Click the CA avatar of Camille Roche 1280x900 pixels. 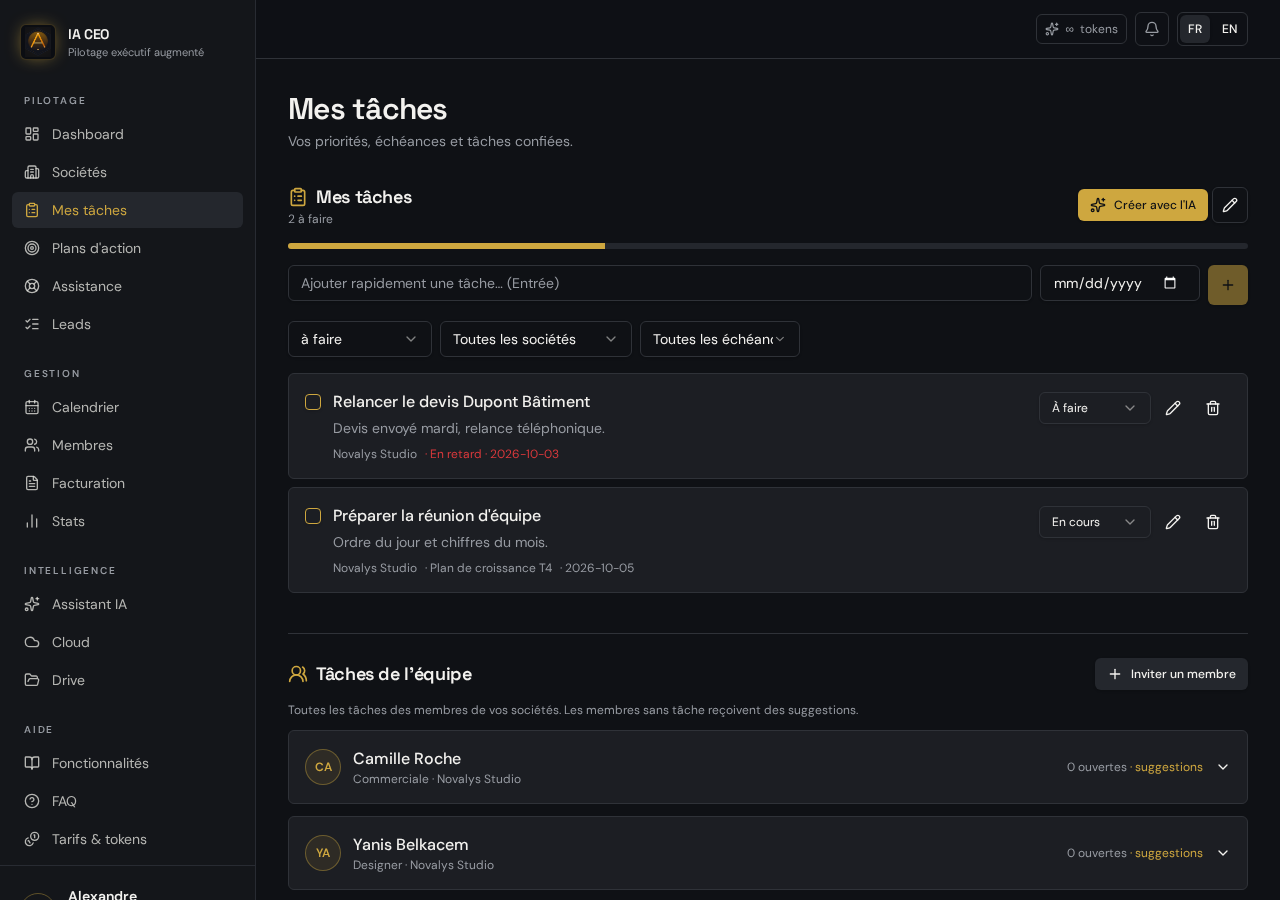point(323,767)
